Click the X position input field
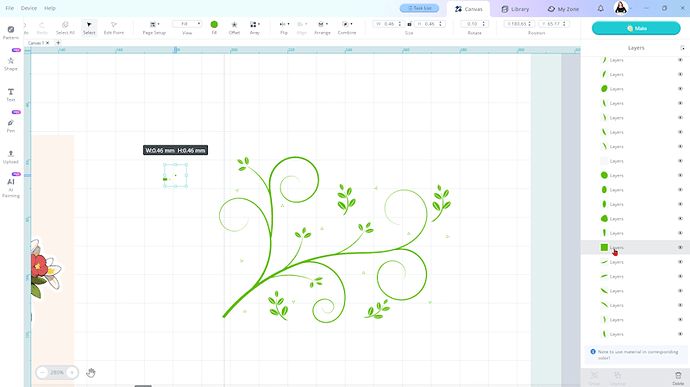The height and width of the screenshot is (387, 690). click(519, 24)
